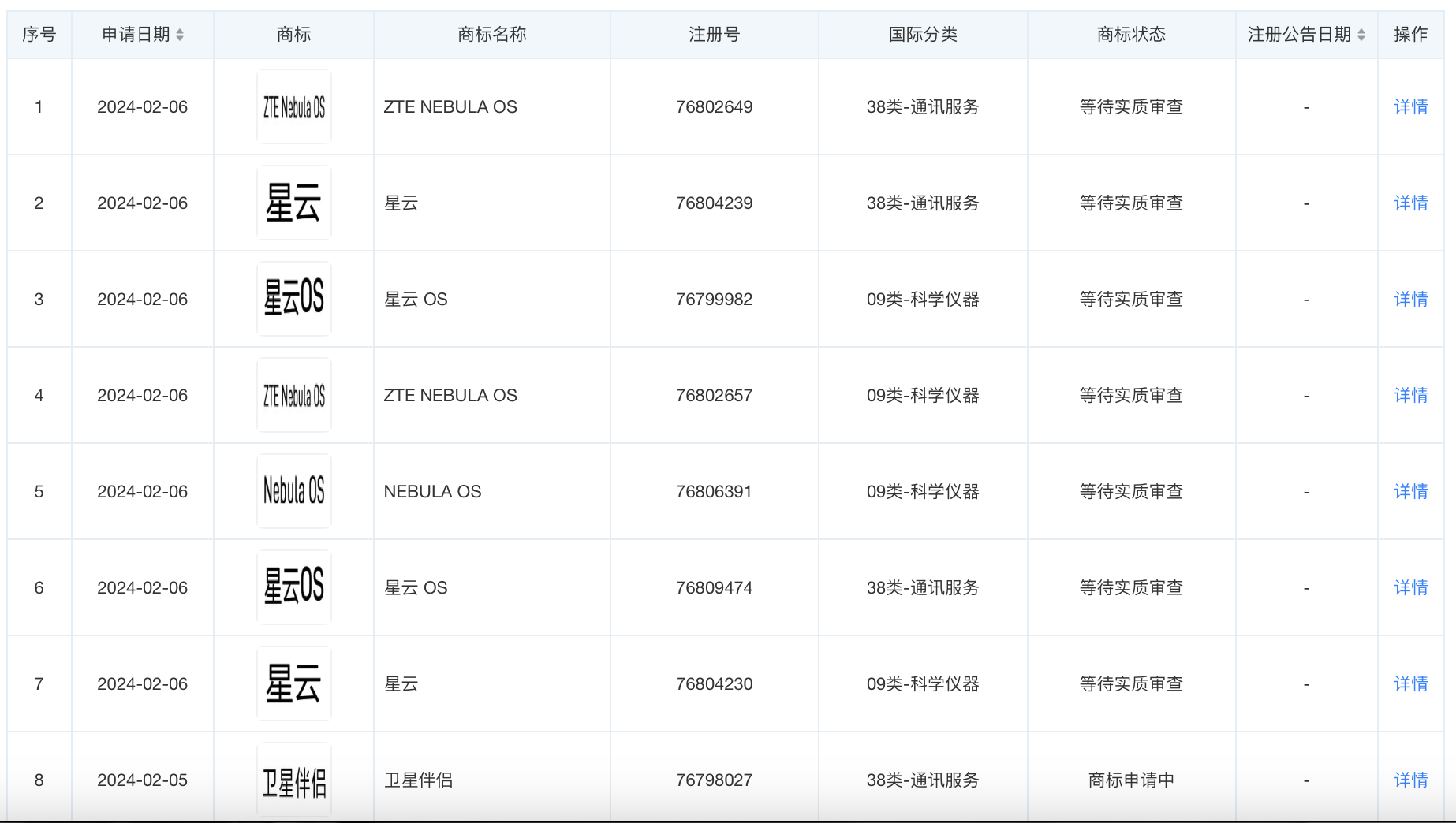Click the 星云 trademark image in row 2
1456x823 pixels.
[x=294, y=203]
